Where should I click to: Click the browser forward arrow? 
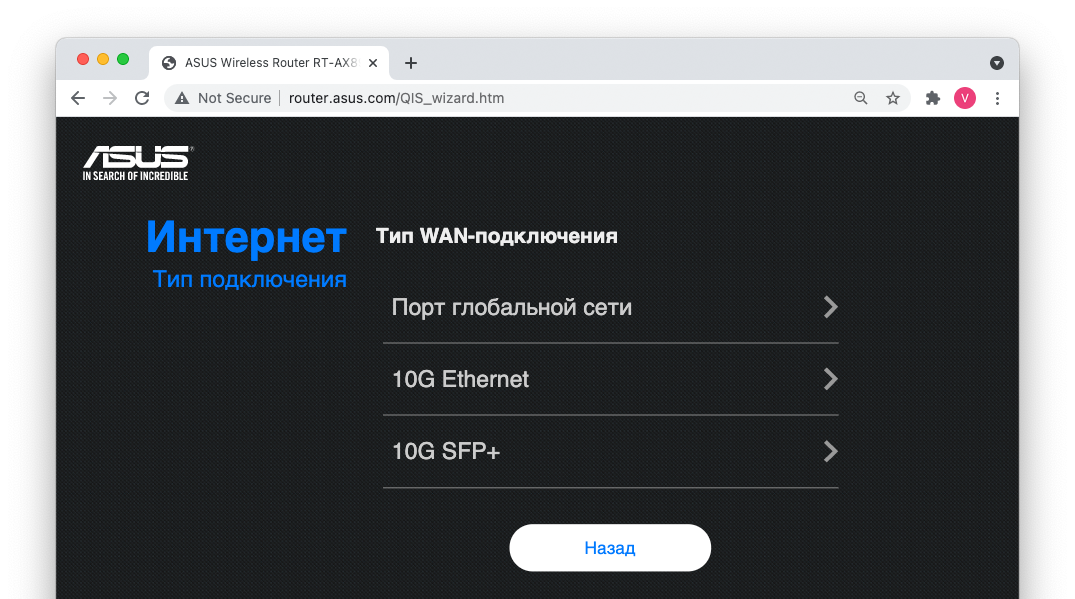pos(110,98)
